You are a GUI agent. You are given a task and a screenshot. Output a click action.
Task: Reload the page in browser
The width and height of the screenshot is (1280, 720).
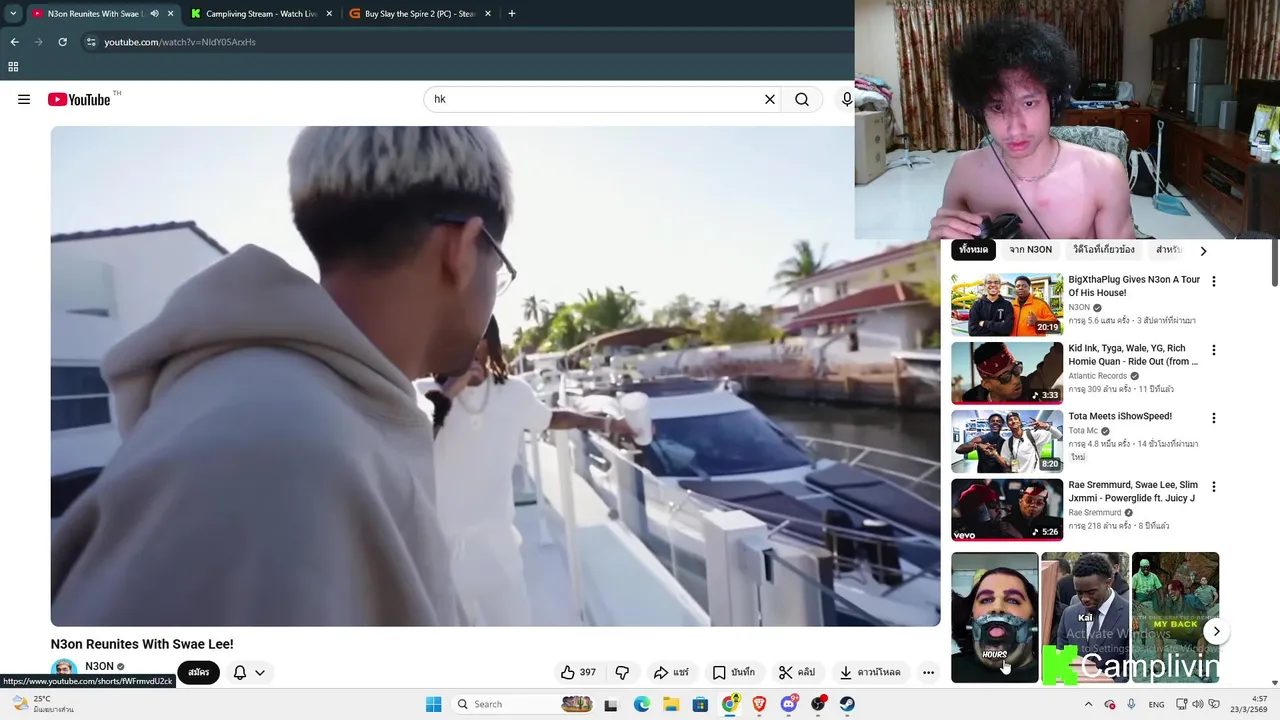62,42
